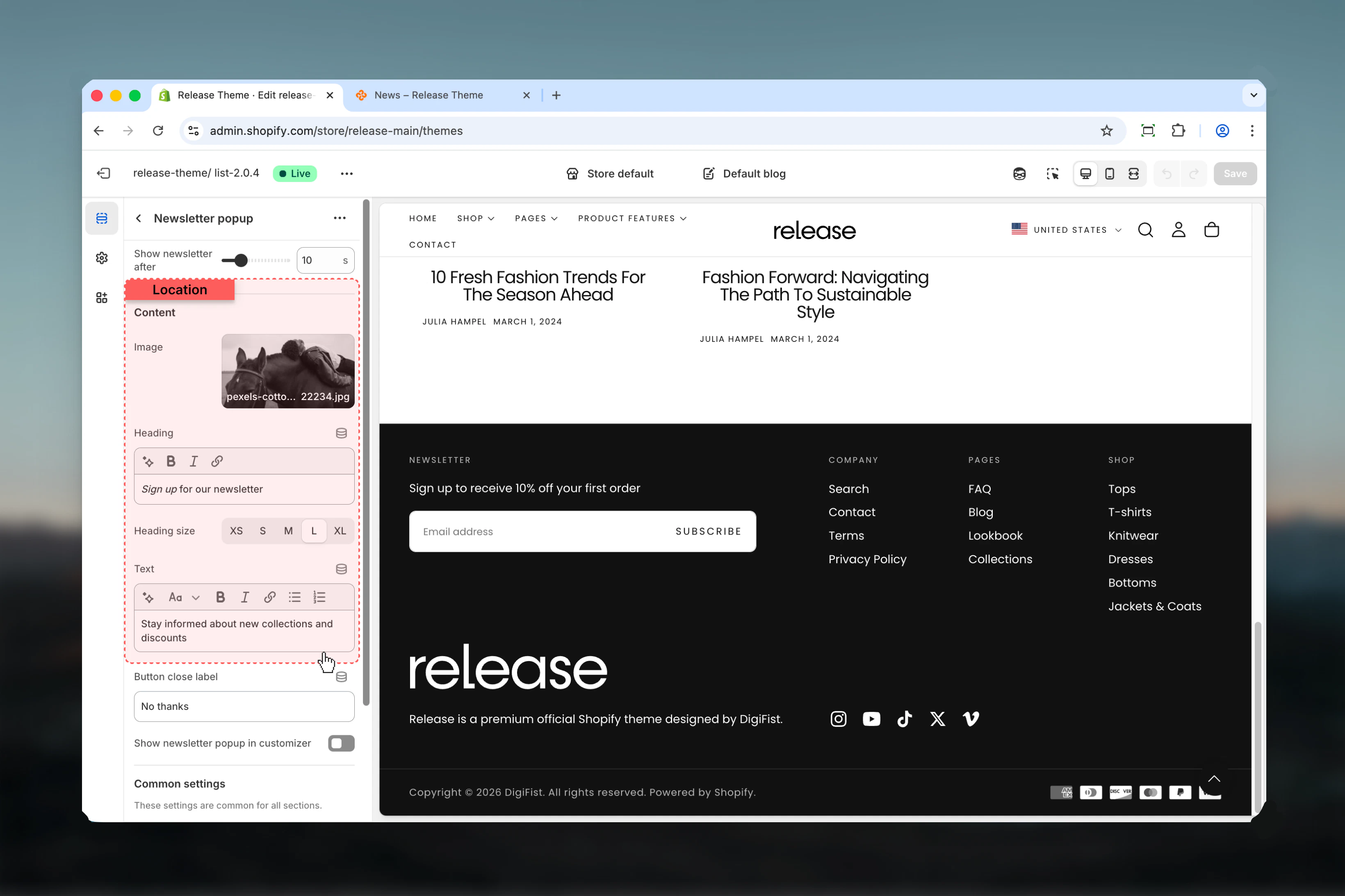Screen dimensions: 1345x896
Task: Switch to desktop preview mode
Action: pos(1085,174)
